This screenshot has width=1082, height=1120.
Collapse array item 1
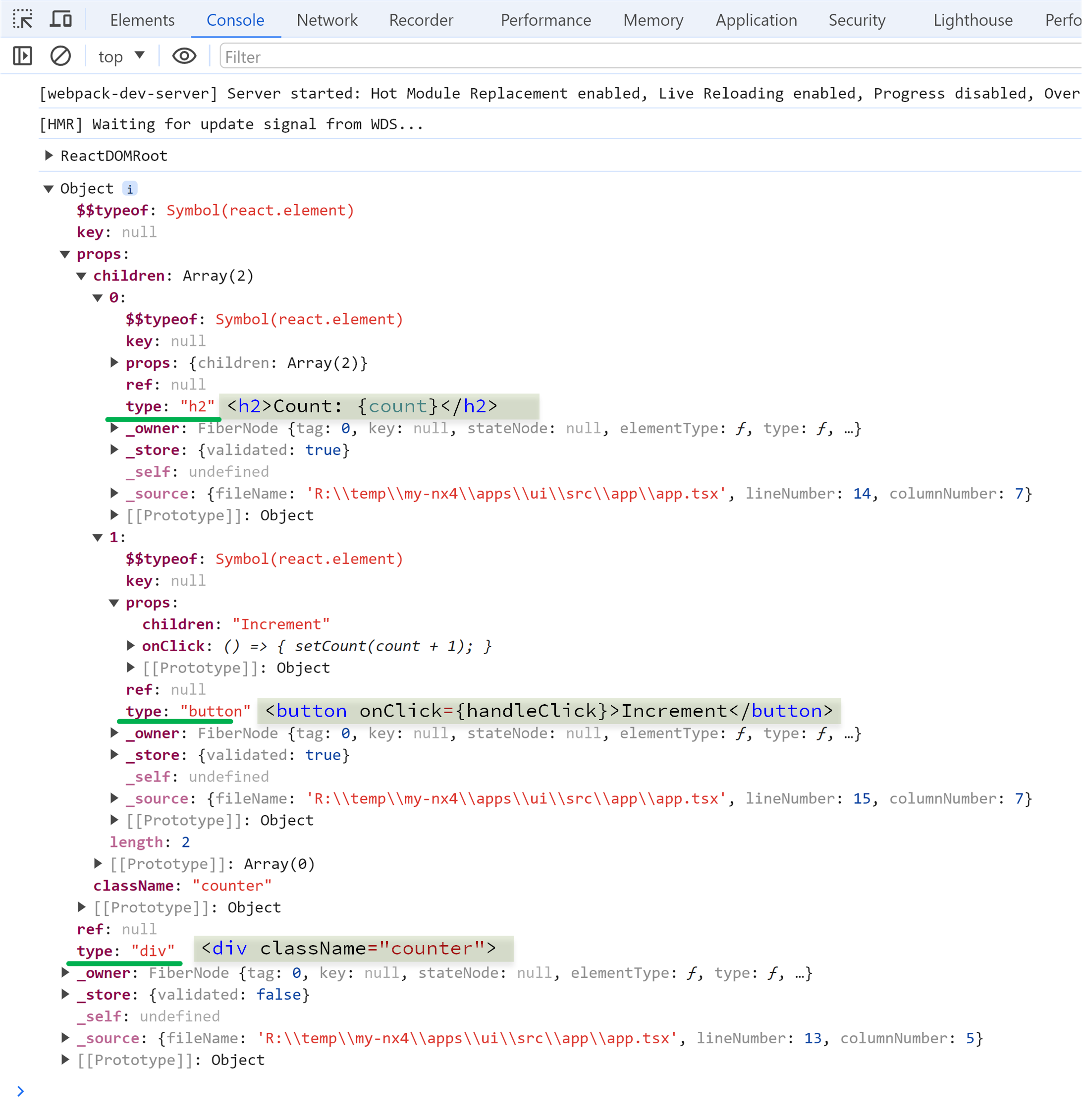(x=98, y=537)
